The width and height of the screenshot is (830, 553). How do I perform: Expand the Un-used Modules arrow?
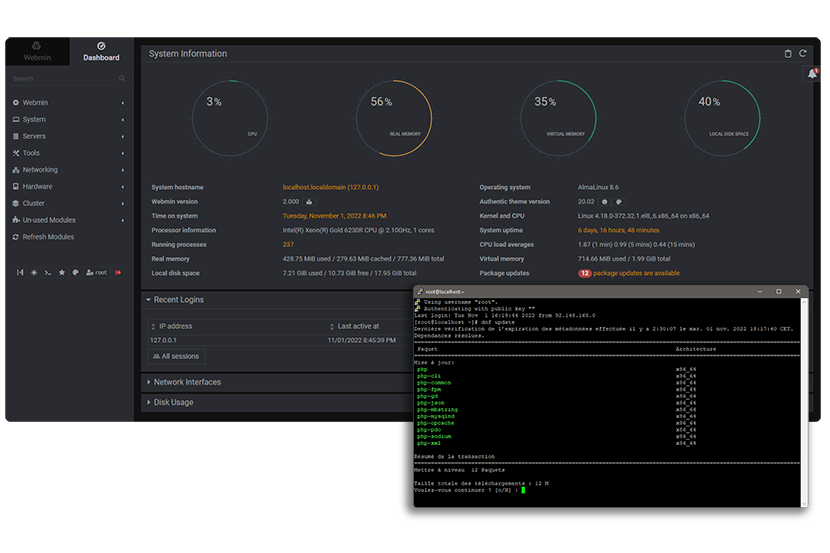point(123,220)
